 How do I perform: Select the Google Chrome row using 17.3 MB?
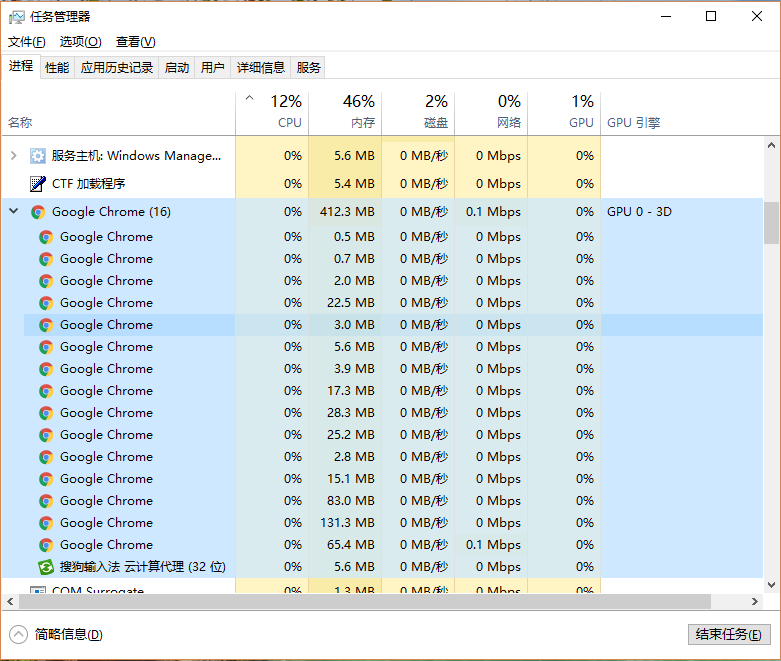click(x=393, y=391)
